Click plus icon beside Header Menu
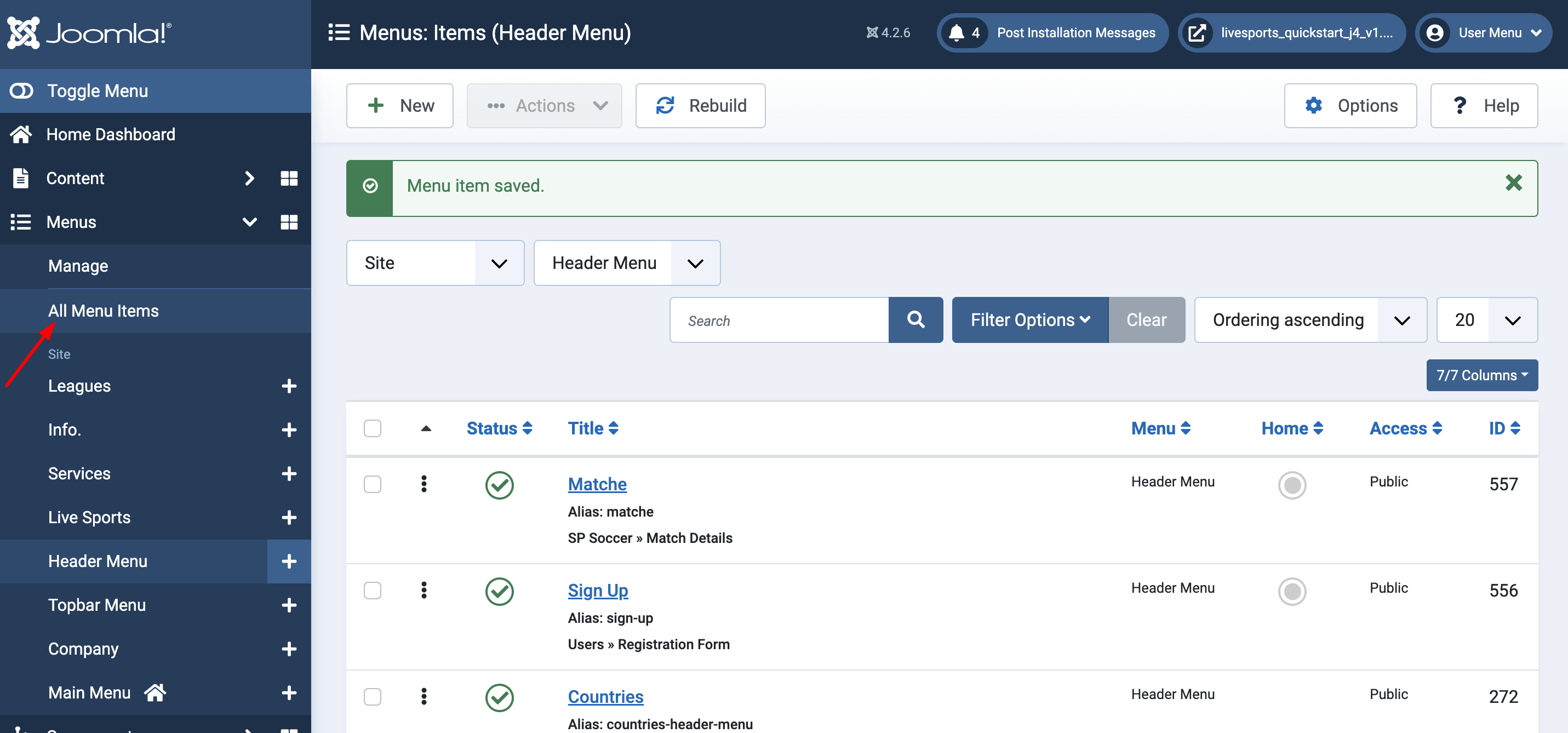The width and height of the screenshot is (1568, 733). [289, 561]
